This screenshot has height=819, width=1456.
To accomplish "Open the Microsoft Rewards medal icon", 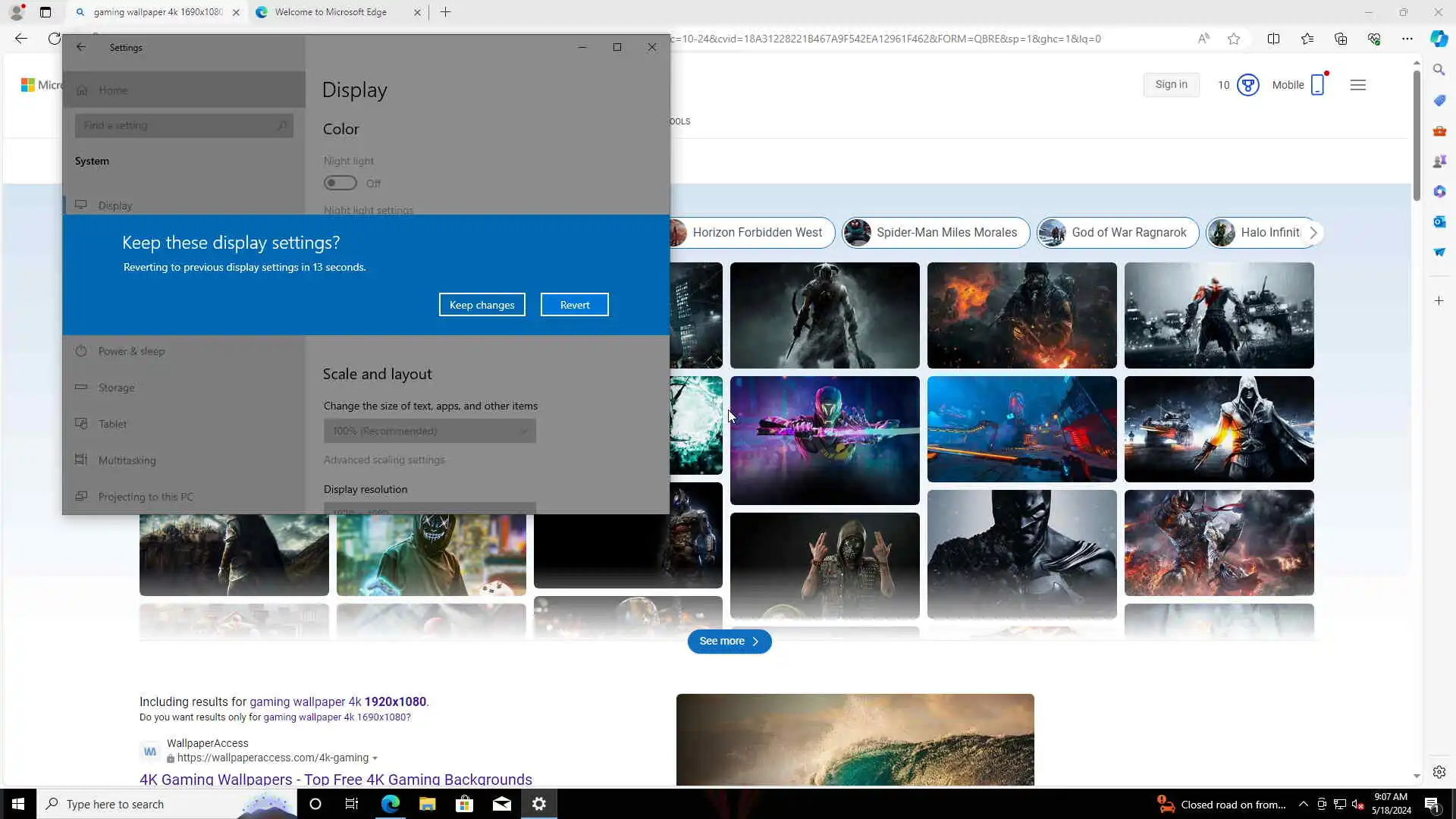I will tap(1247, 85).
